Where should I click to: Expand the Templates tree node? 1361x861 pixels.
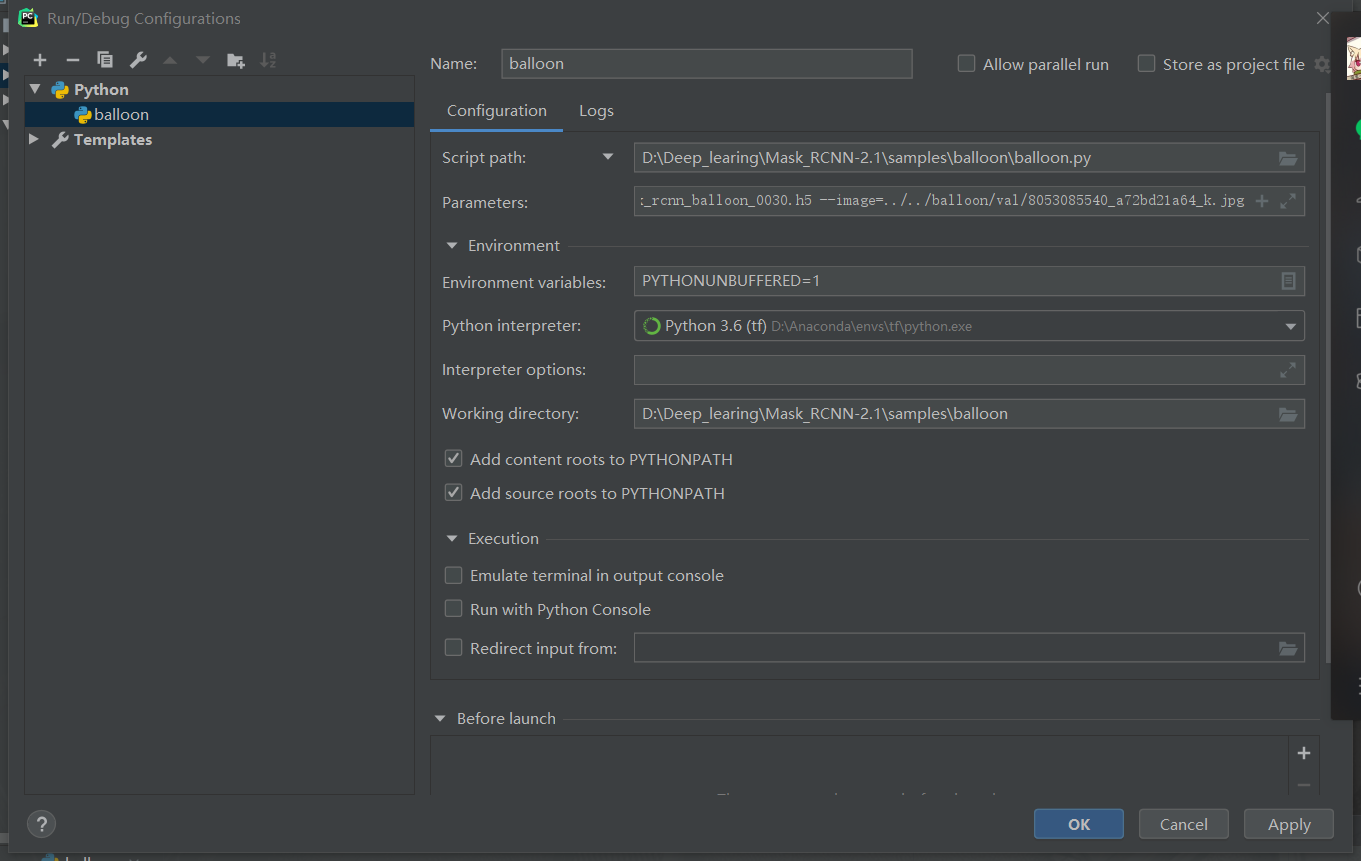pos(35,139)
